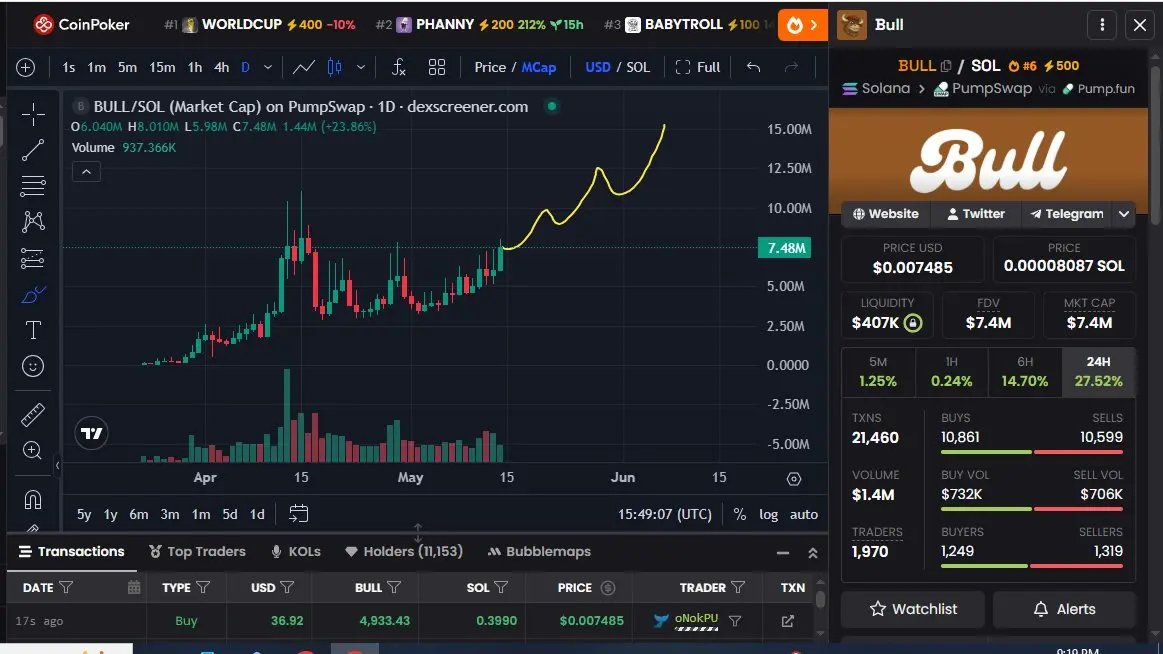Open the DATE column filter
This screenshot has width=1163, height=654.
pyautogui.click(x=66, y=587)
